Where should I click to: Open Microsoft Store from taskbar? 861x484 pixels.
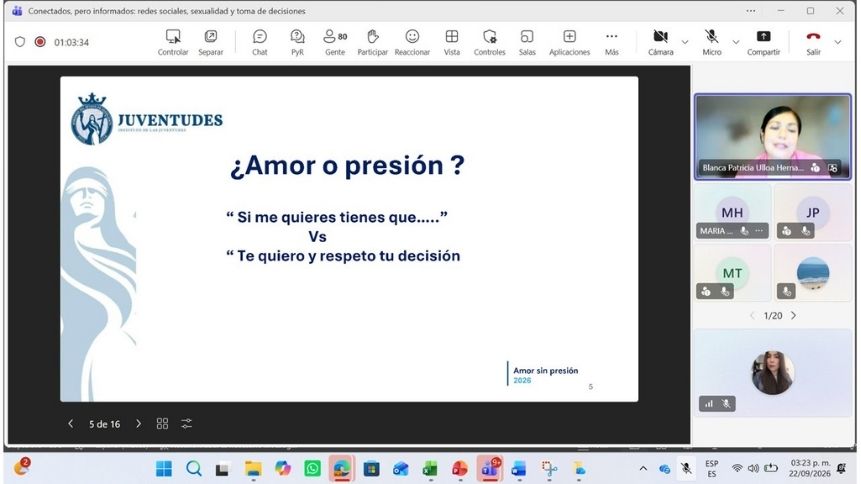click(371, 469)
